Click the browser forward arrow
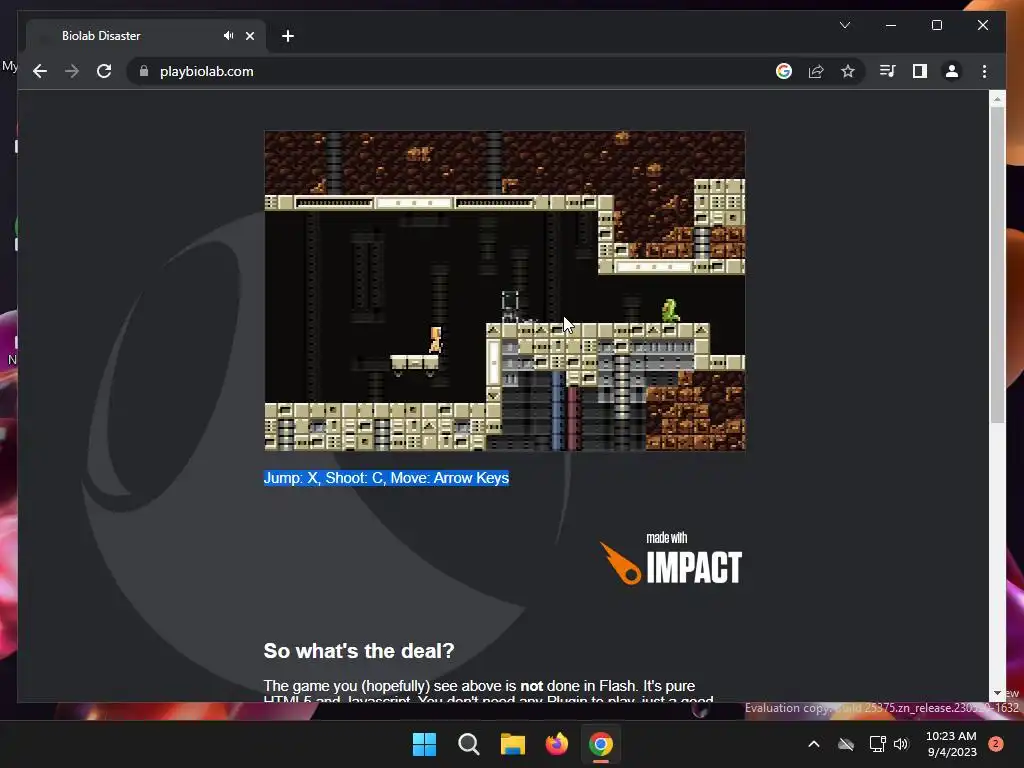This screenshot has height=768, width=1024. [72, 71]
